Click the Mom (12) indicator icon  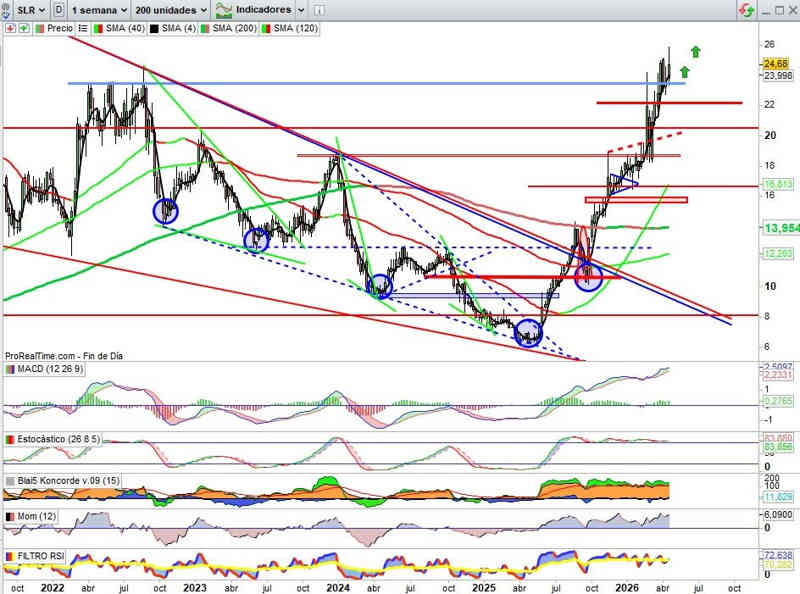point(10,516)
